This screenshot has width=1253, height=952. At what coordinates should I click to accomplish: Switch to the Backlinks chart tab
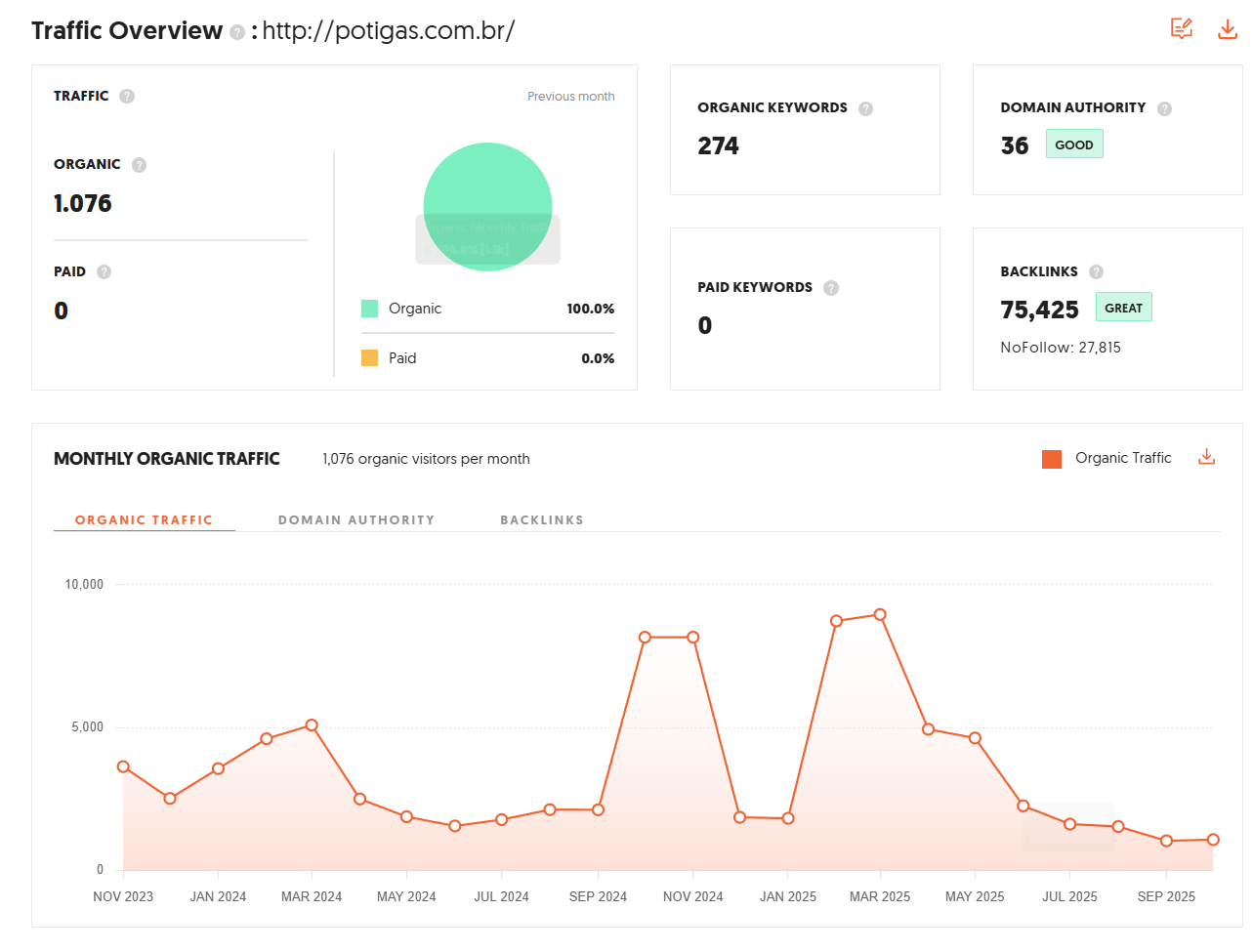[x=542, y=519]
